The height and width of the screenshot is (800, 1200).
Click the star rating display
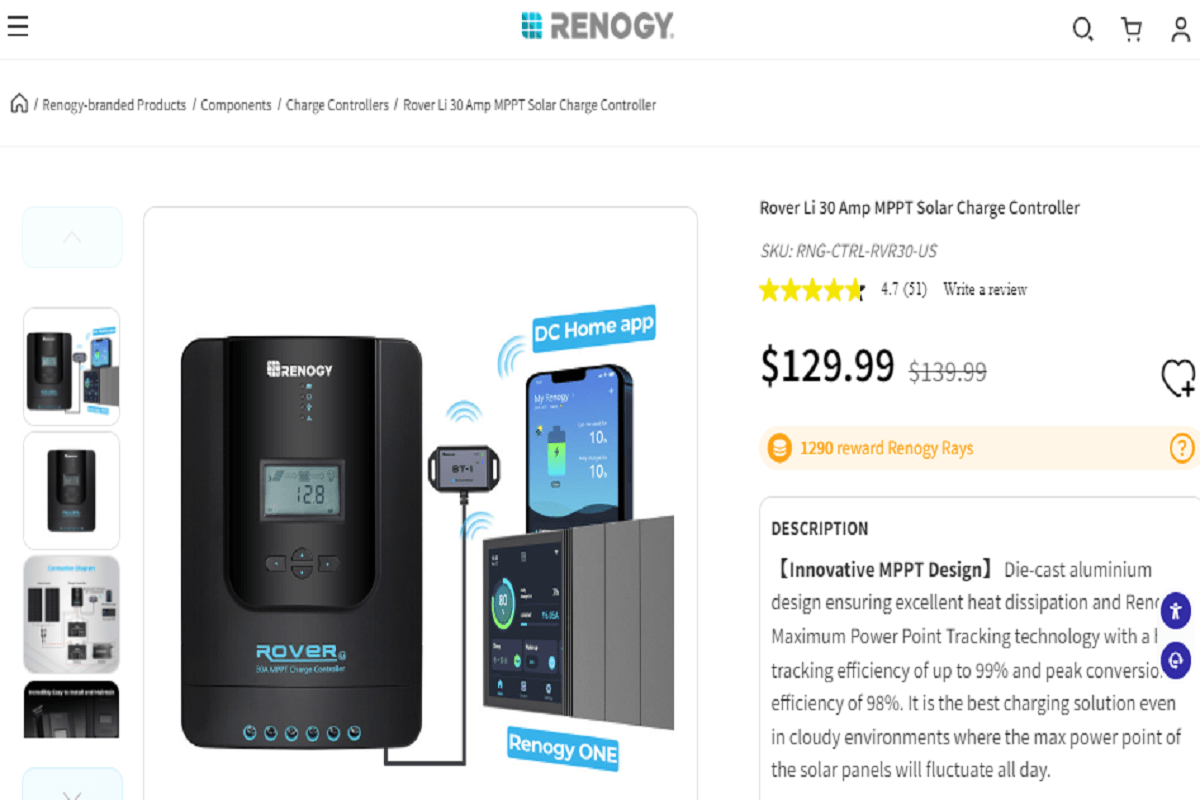point(811,290)
